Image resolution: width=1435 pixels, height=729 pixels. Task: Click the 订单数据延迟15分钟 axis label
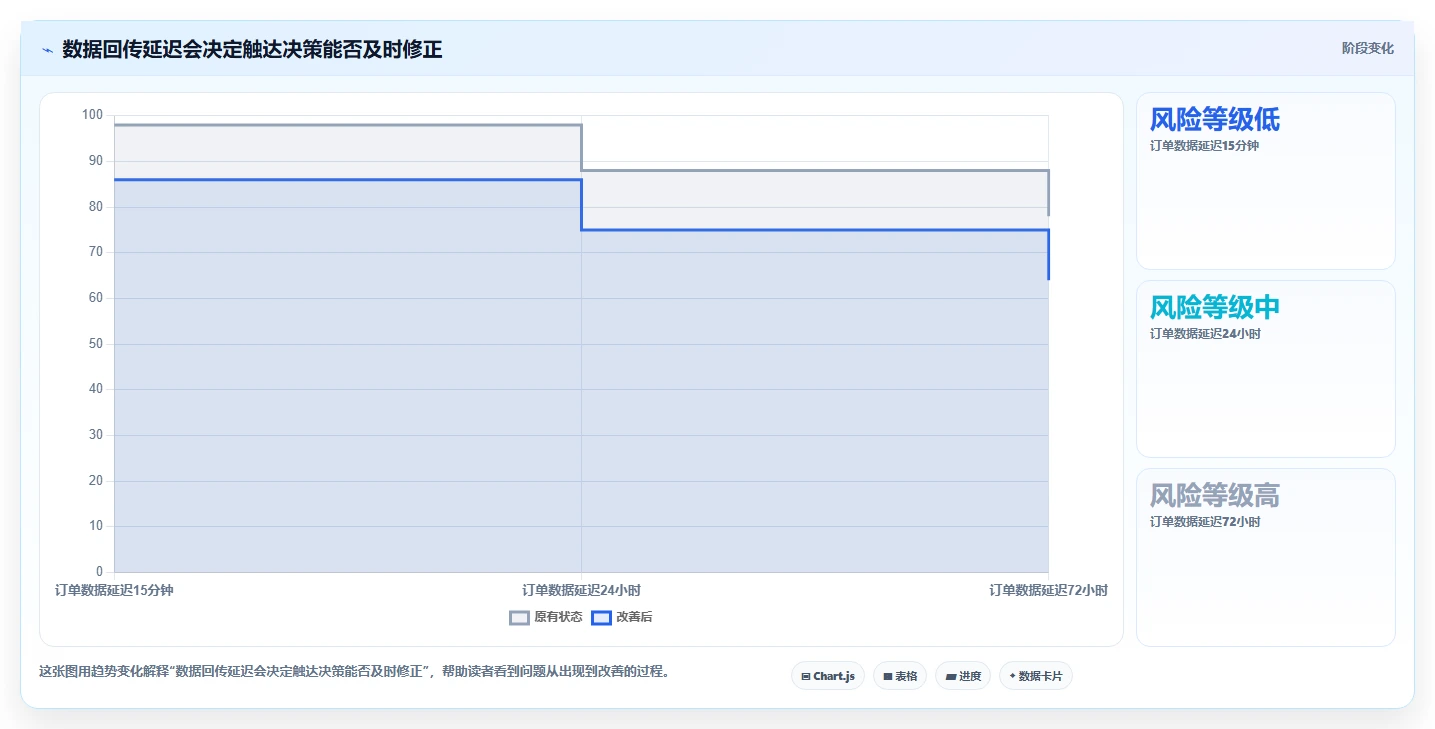(x=114, y=590)
